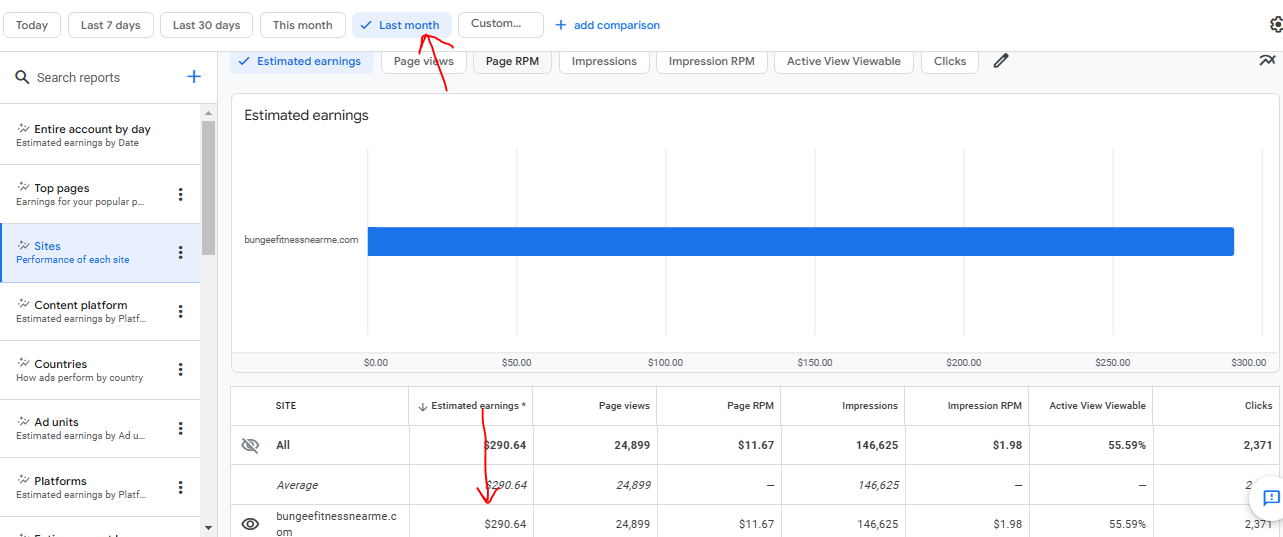
Task: Toggle the Estimated earnings metric chip
Action: [302, 61]
